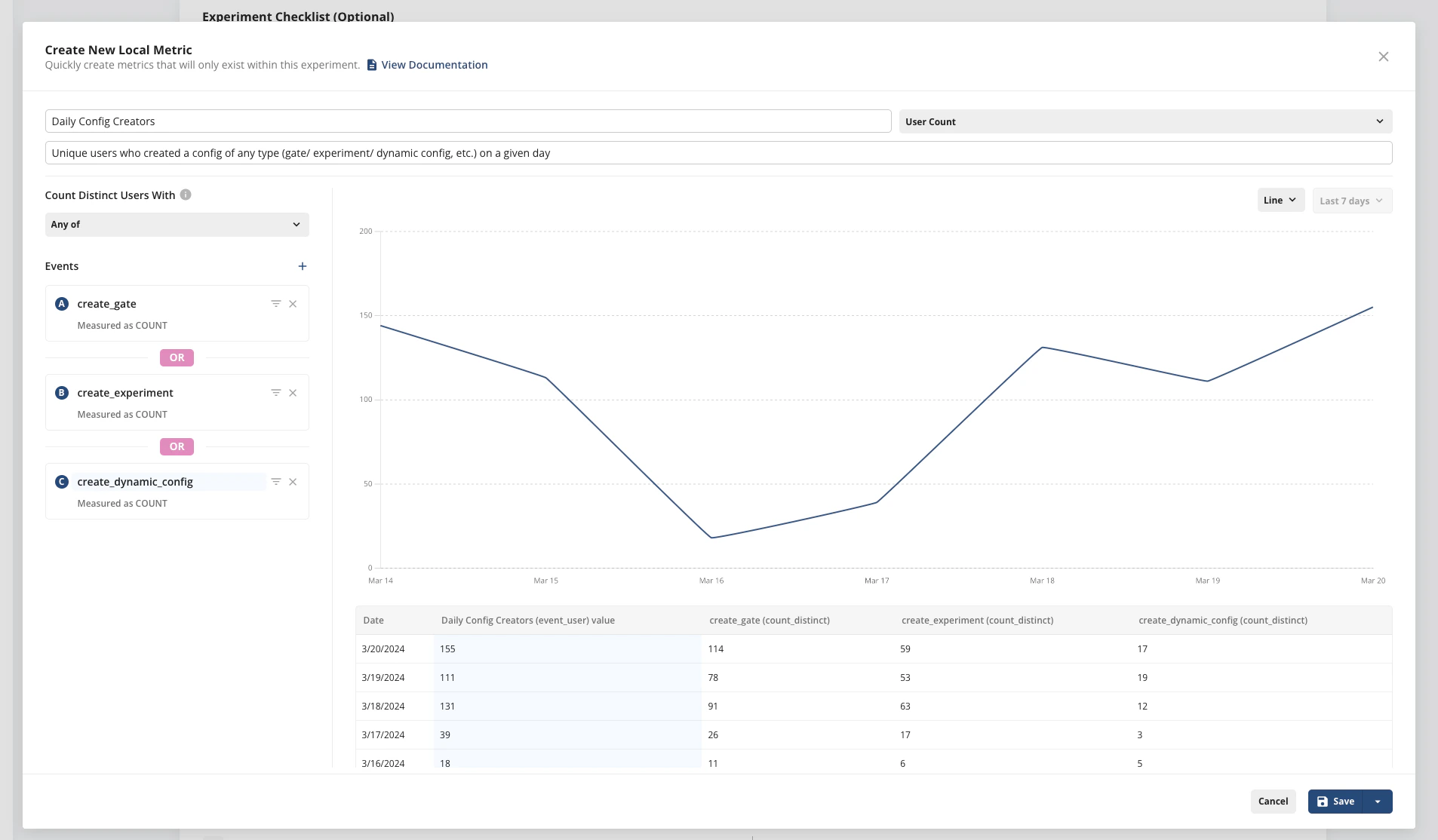
Task: Toggle the OR operator above create_dynamic_config
Action: coord(177,446)
